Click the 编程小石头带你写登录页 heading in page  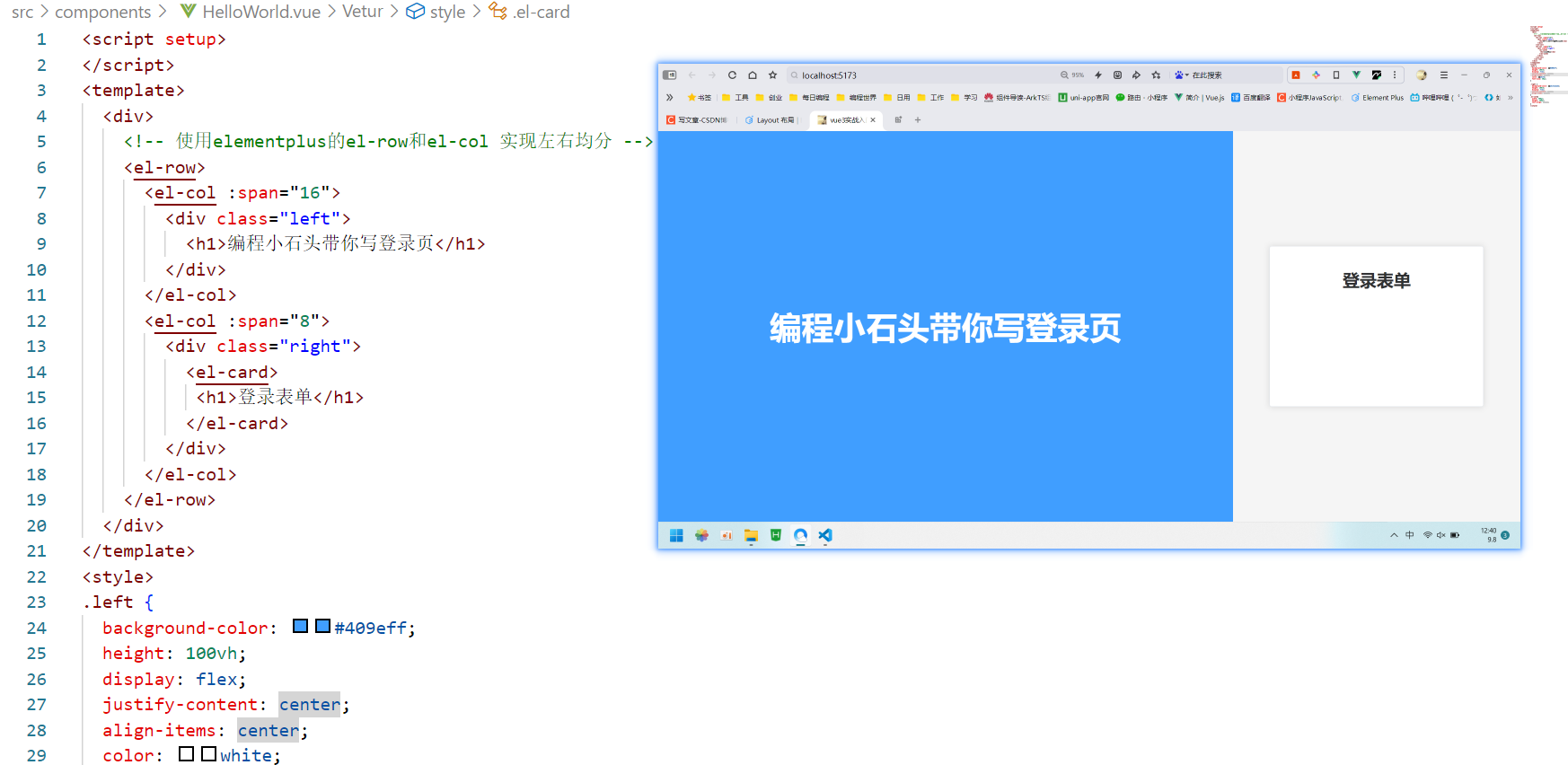[945, 329]
